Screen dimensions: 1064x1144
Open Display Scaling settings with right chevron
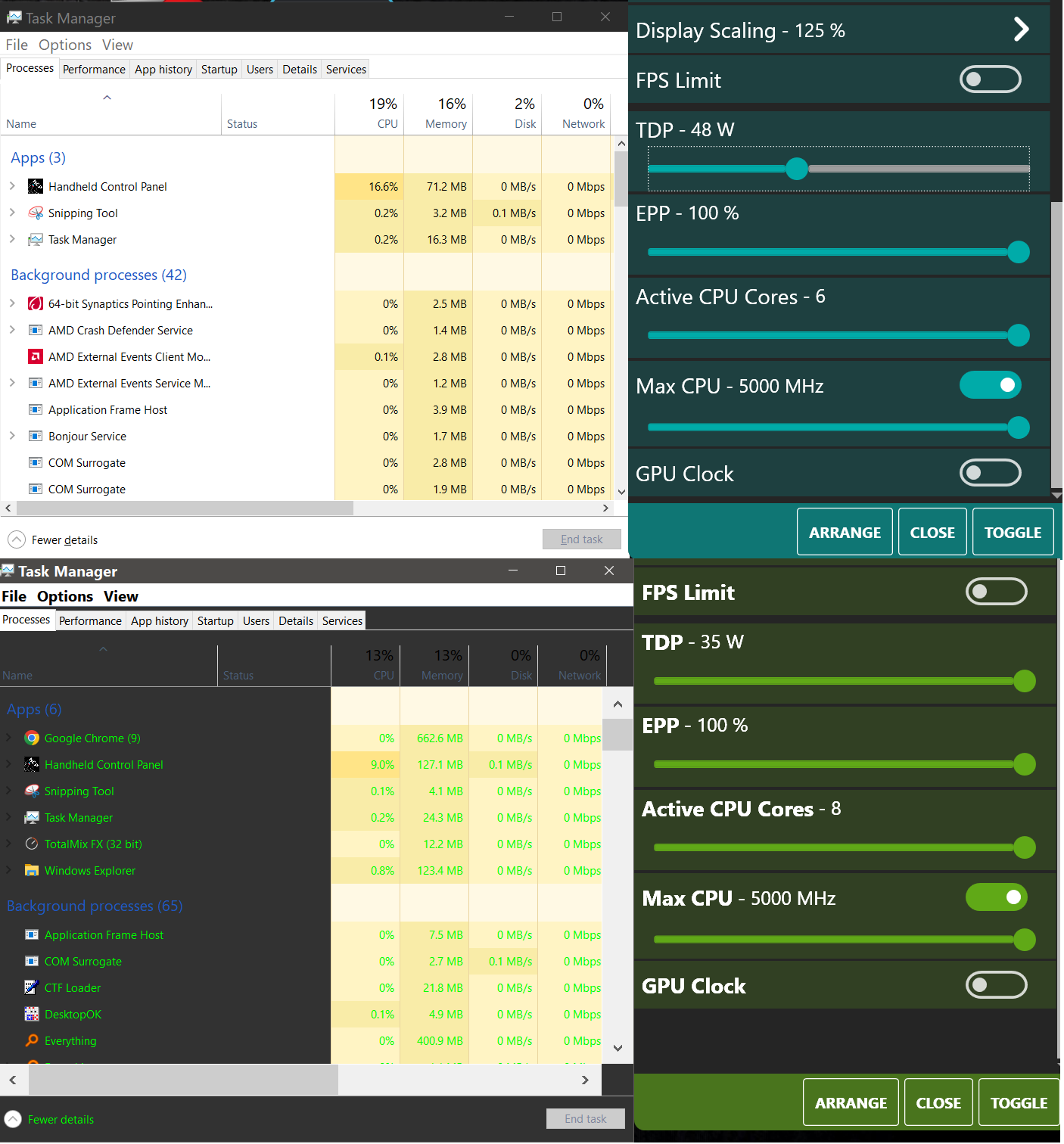[1021, 30]
